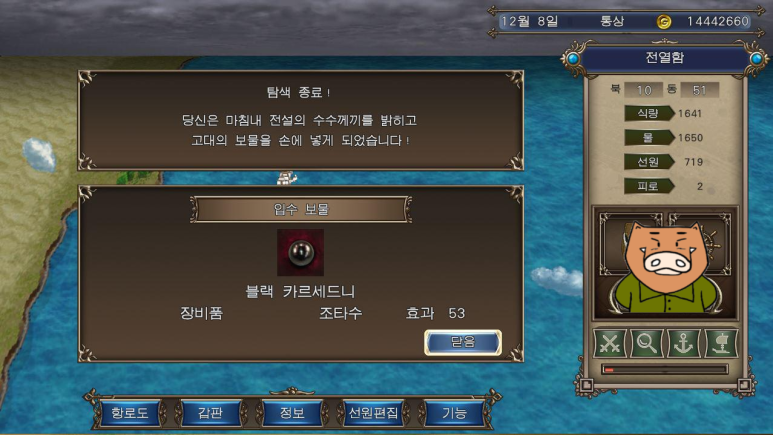
Task: Click the 기능 function button
Action: pos(454,413)
